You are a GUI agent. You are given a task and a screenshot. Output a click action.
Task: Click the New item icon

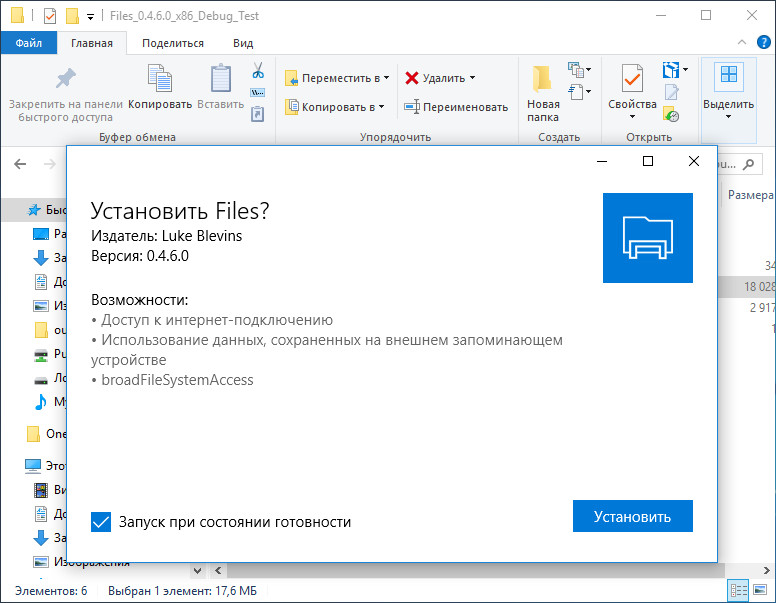(x=575, y=69)
